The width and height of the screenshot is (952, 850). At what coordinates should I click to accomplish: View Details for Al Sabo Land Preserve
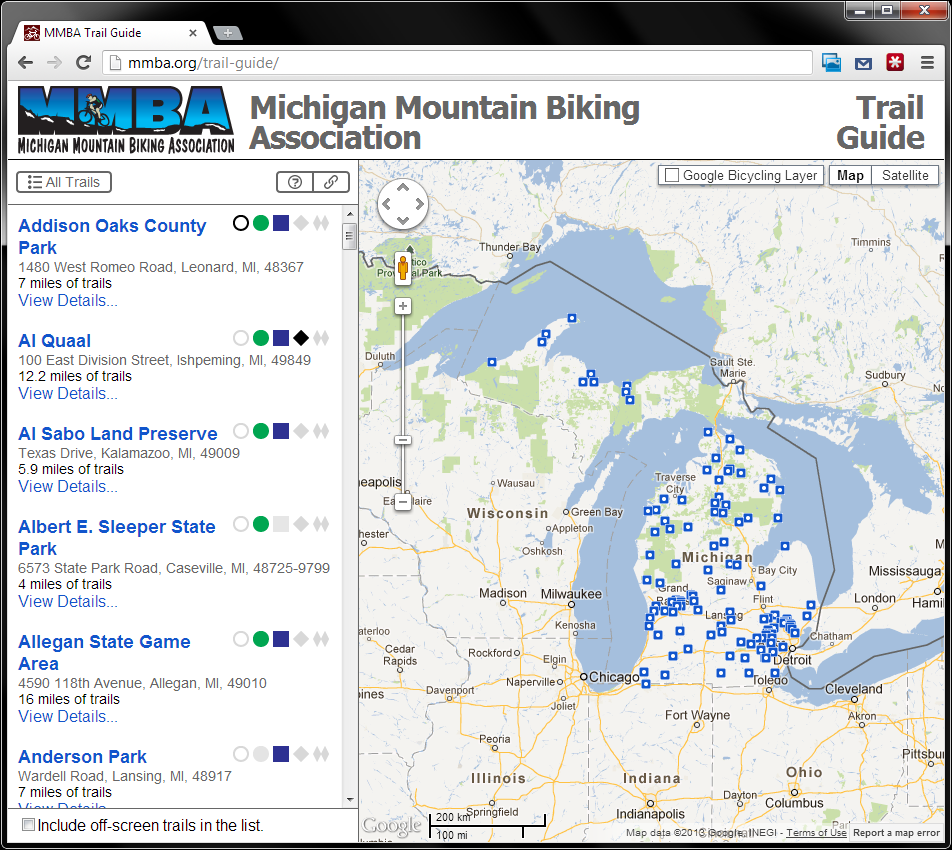point(68,486)
